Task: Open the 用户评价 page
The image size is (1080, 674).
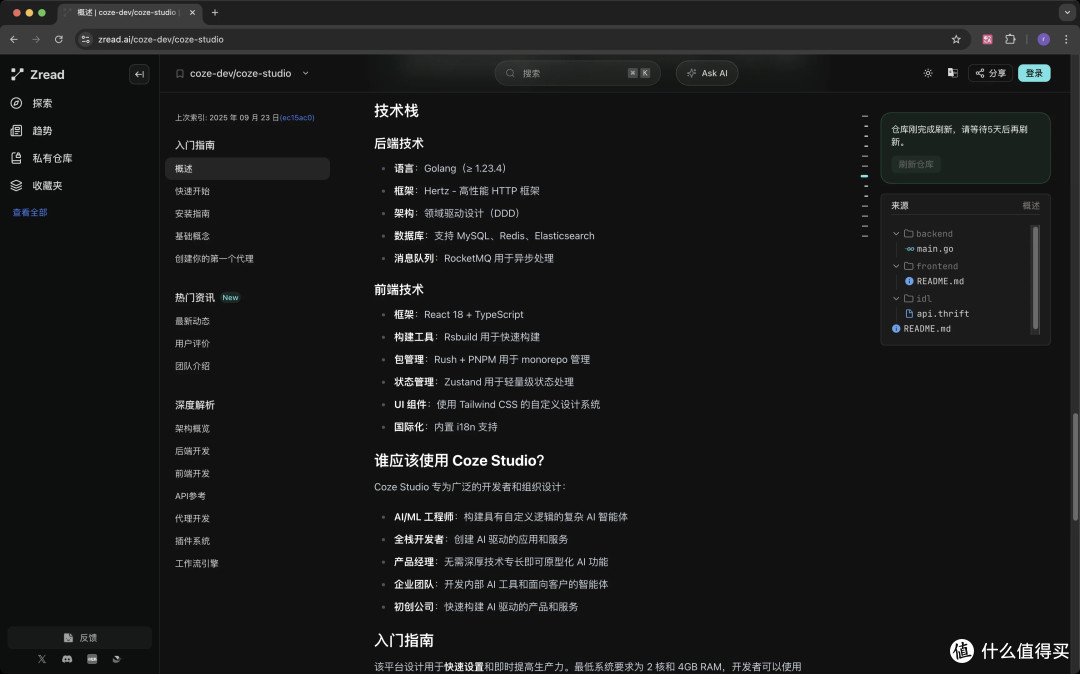Action: tap(192, 344)
